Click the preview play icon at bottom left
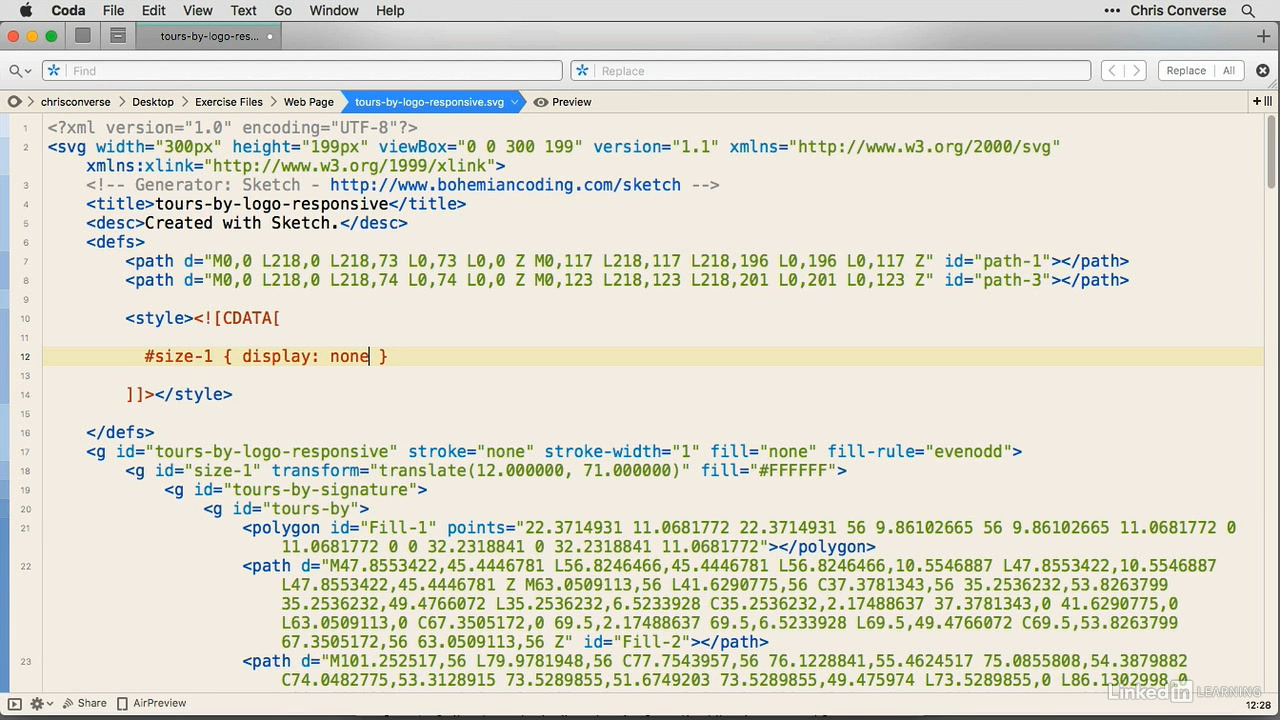 coord(13,703)
